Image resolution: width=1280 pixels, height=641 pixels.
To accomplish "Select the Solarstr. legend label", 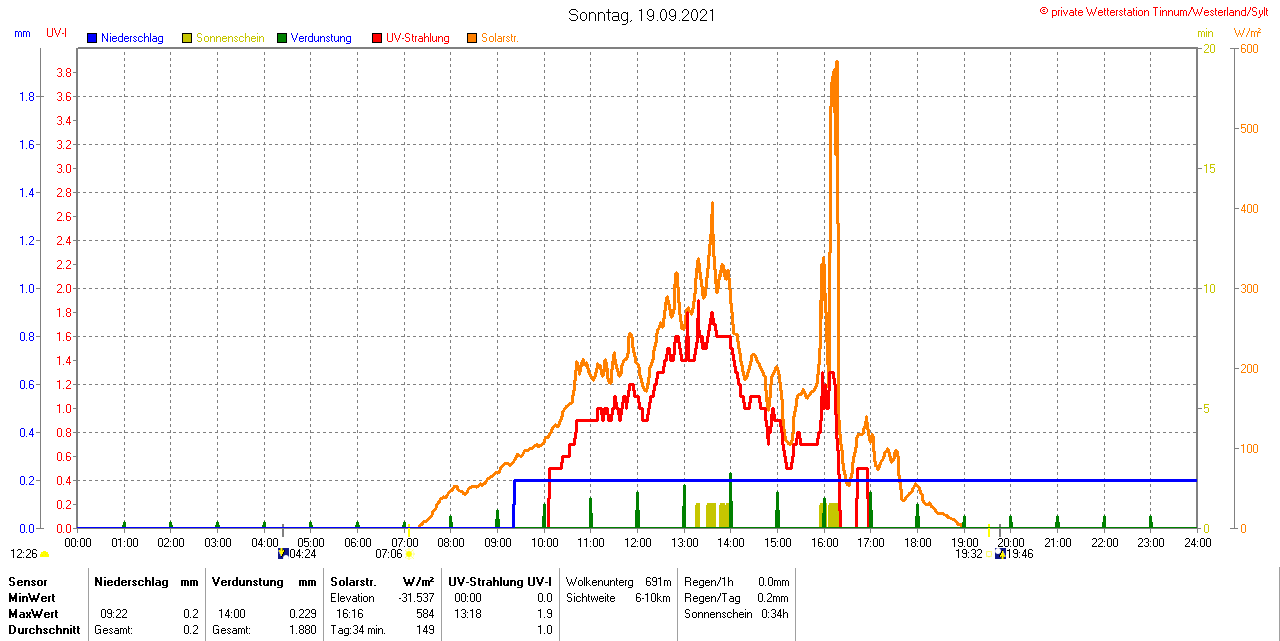I will point(500,38).
